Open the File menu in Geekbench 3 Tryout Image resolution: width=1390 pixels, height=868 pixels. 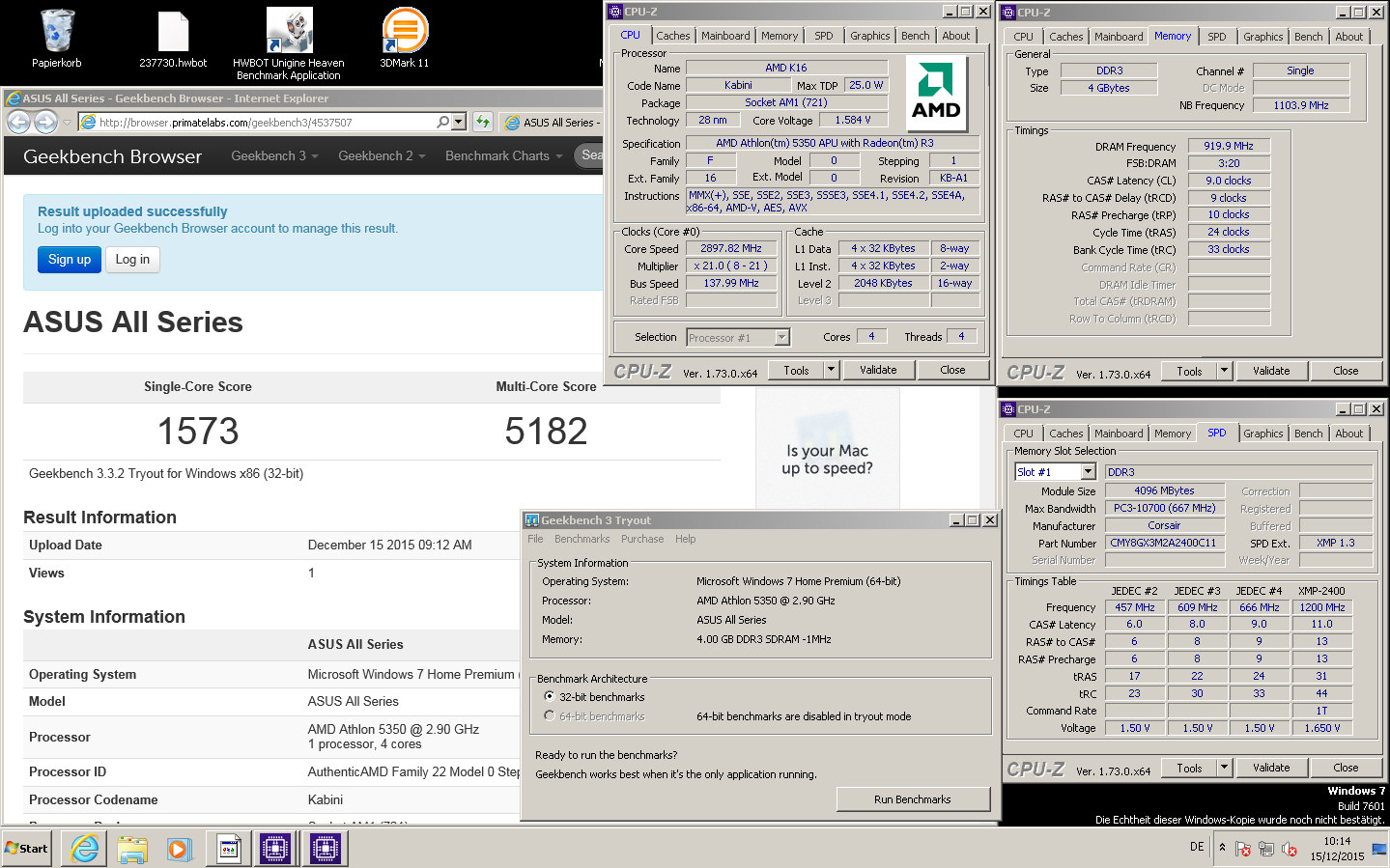[x=535, y=539]
